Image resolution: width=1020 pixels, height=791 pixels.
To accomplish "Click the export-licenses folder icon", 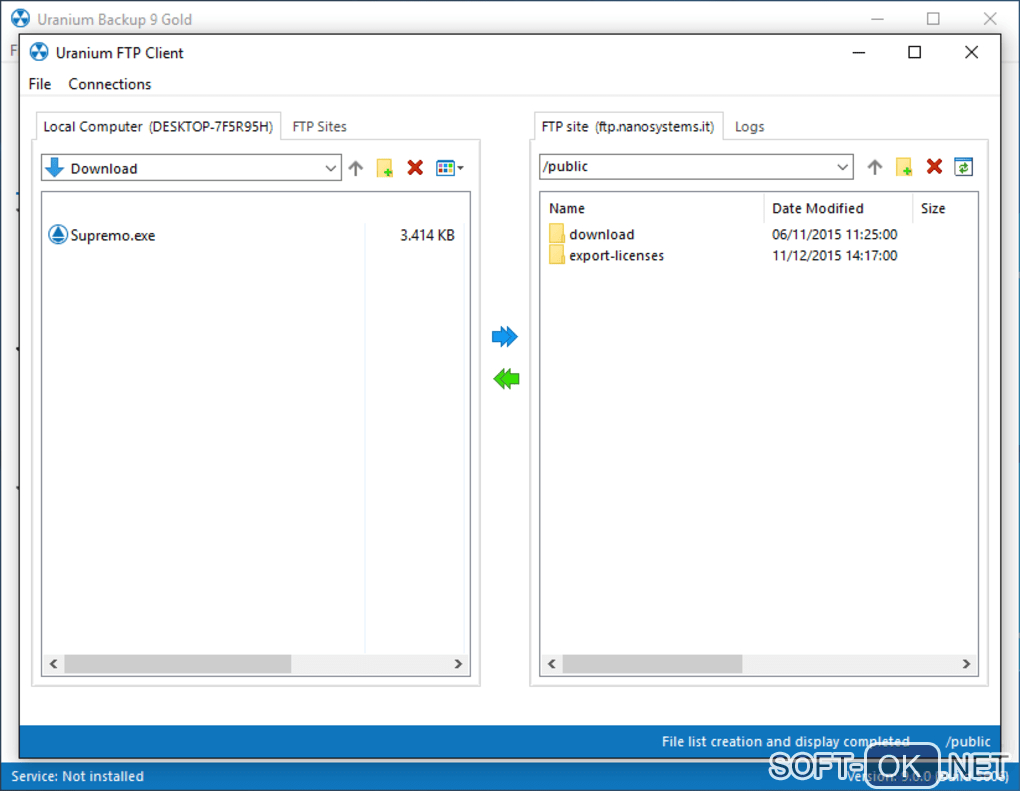I will point(557,254).
